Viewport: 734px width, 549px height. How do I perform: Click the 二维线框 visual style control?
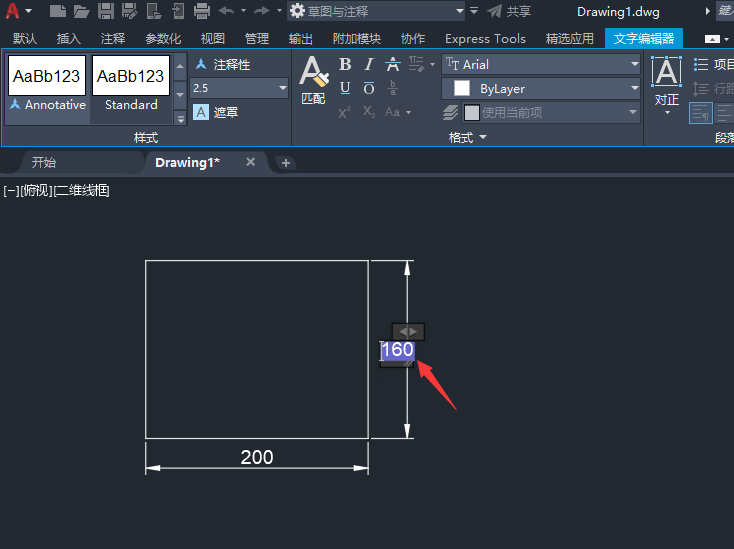click(x=81, y=190)
